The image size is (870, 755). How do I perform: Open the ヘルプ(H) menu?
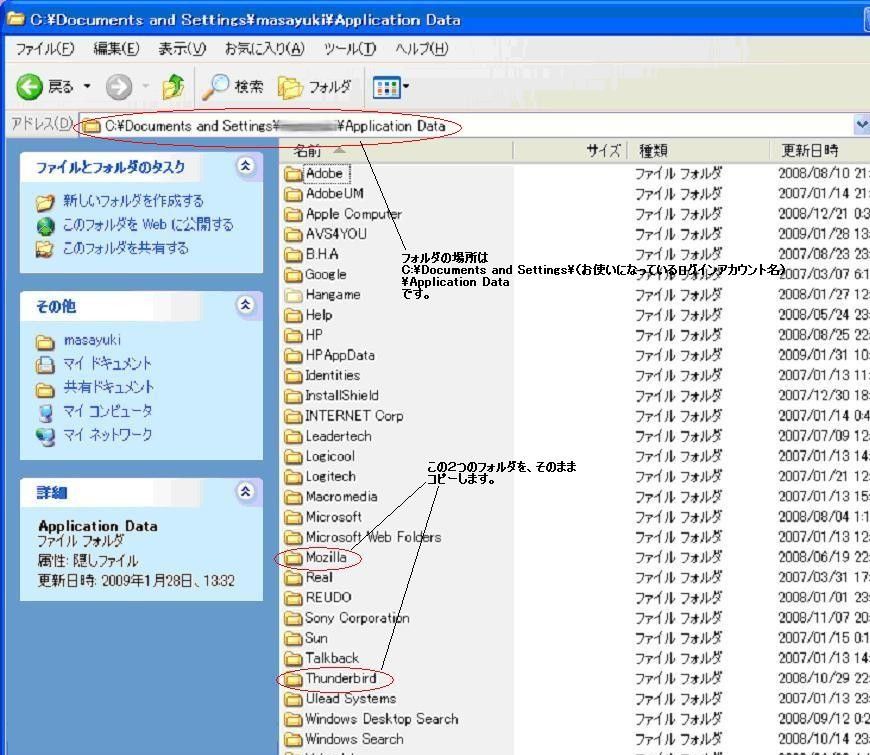422,49
